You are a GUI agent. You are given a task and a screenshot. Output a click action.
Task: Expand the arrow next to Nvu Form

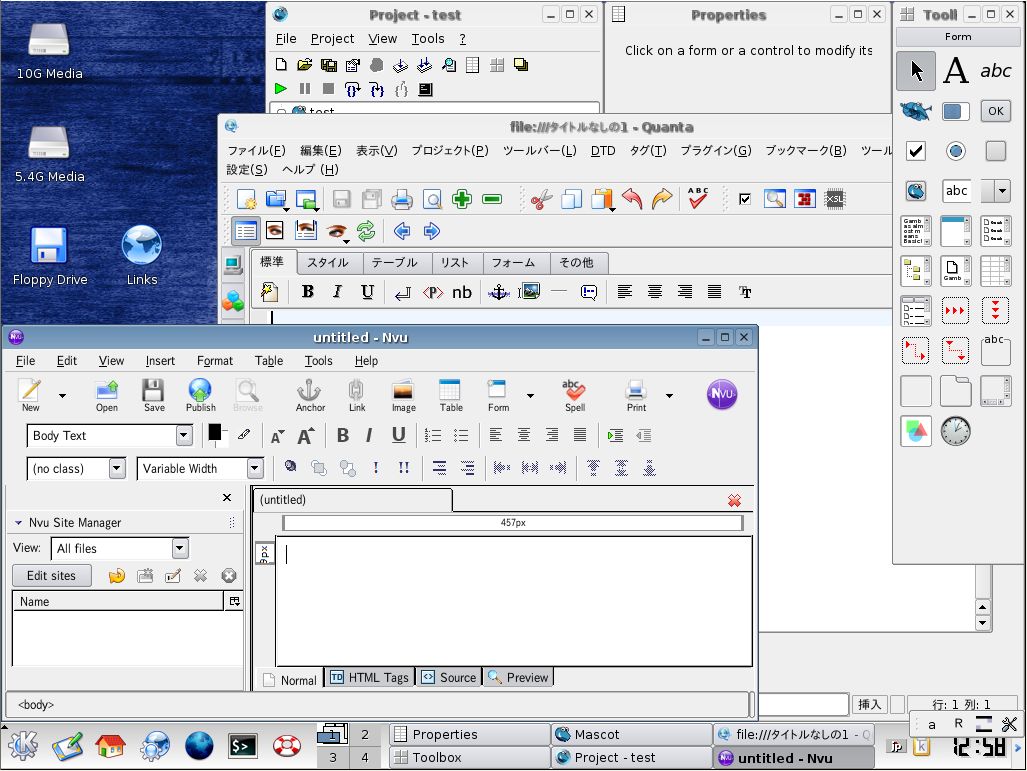click(x=530, y=396)
